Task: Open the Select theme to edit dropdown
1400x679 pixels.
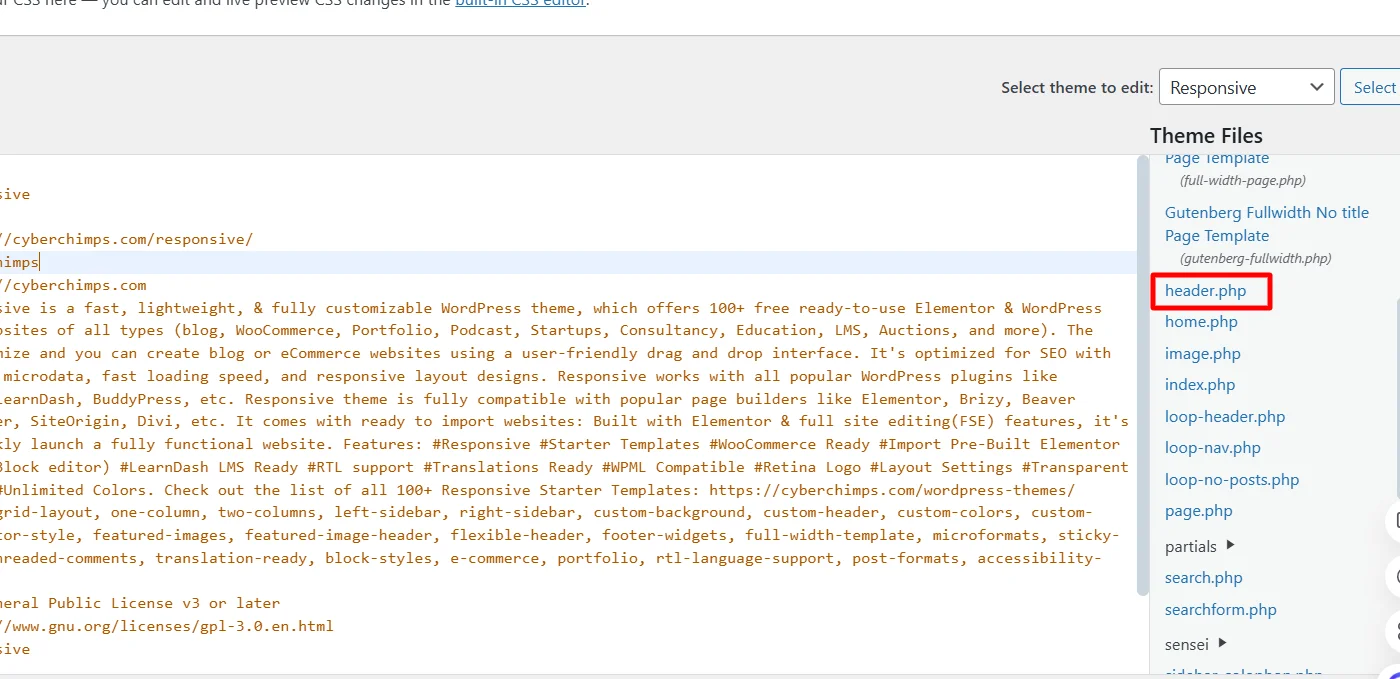Action: click(1246, 87)
